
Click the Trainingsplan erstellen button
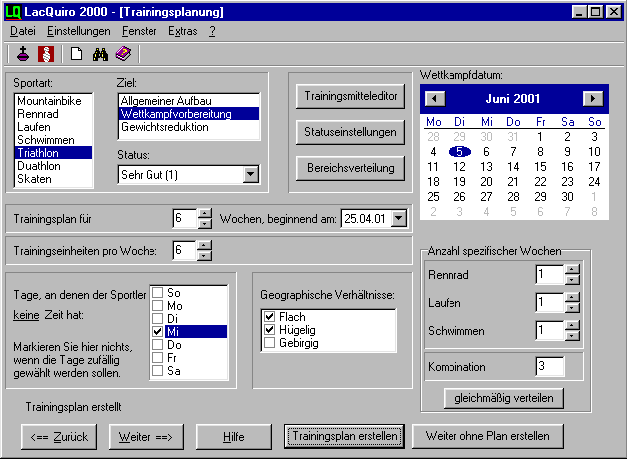pos(344,437)
